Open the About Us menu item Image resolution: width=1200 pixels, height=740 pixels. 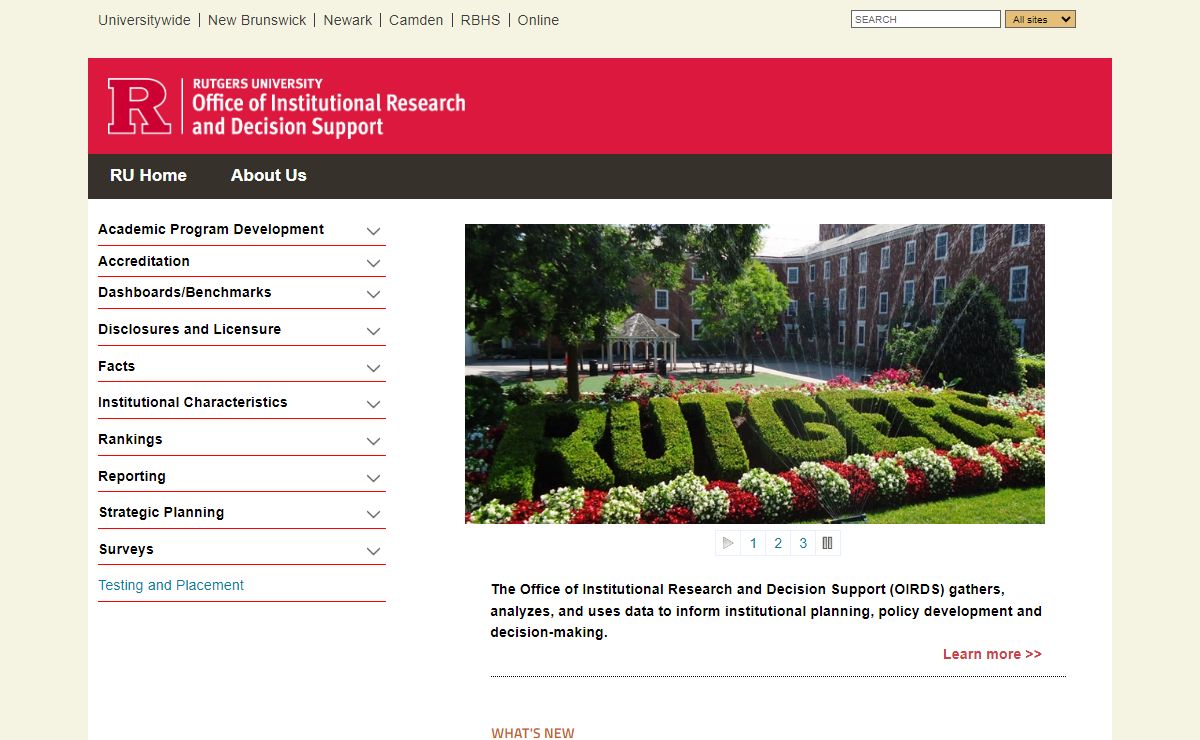[x=268, y=175]
